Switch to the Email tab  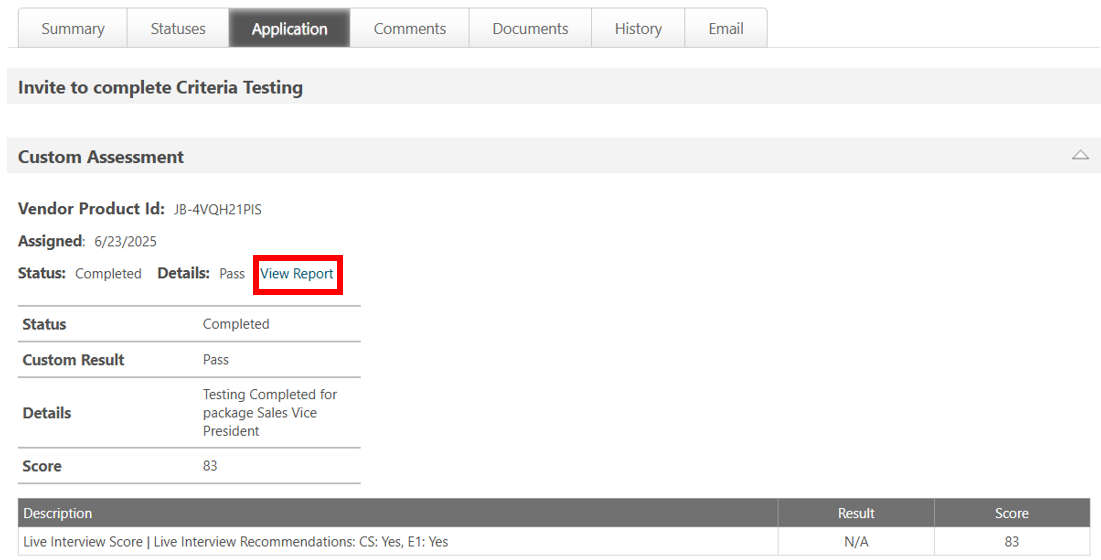(x=725, y=29)
